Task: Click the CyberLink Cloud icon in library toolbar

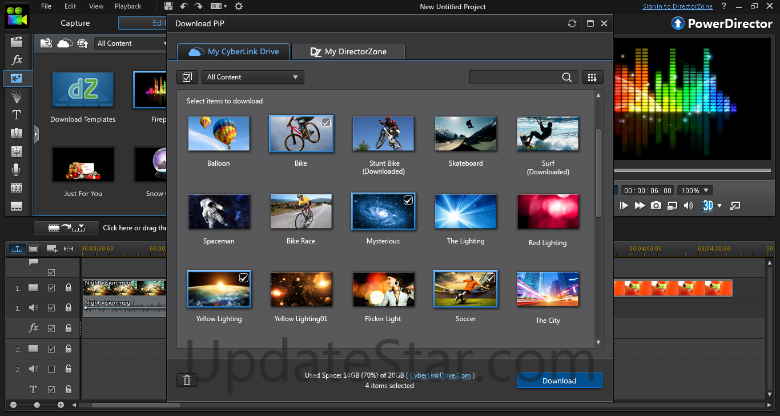Action: pos(65,43)
